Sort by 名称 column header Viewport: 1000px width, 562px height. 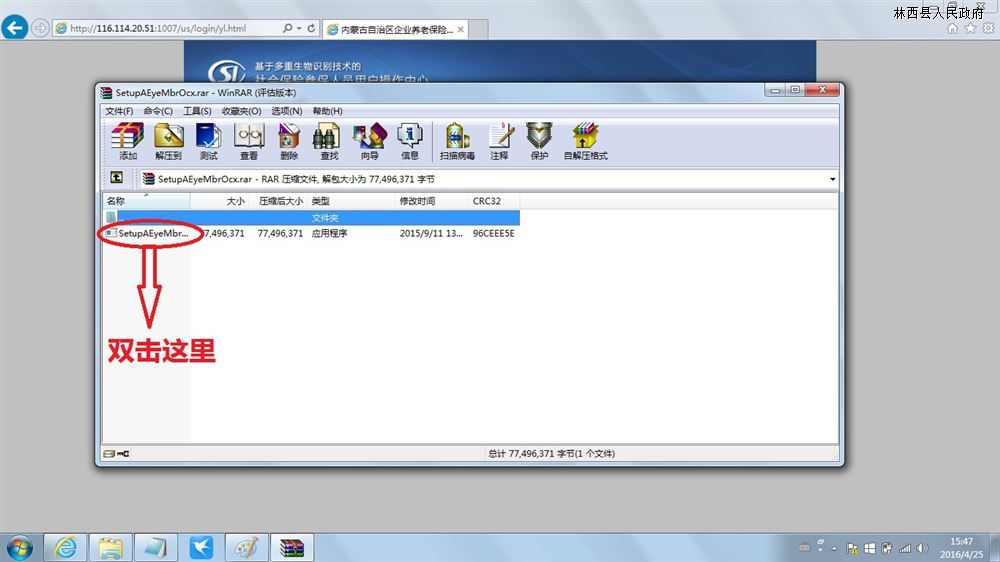point(116,201)
